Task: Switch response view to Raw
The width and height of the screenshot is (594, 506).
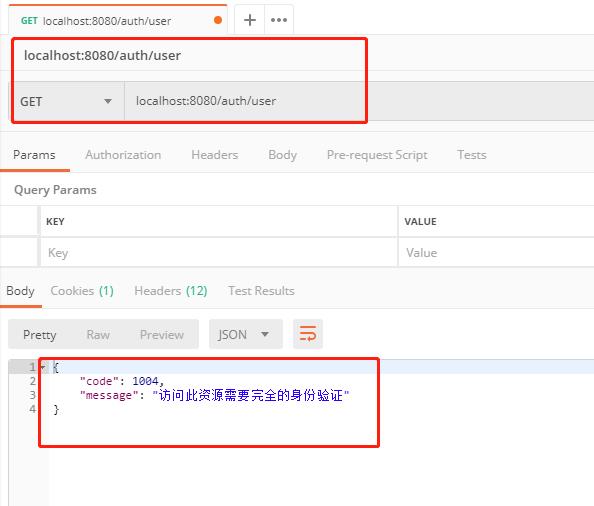Action: [98, 334]
